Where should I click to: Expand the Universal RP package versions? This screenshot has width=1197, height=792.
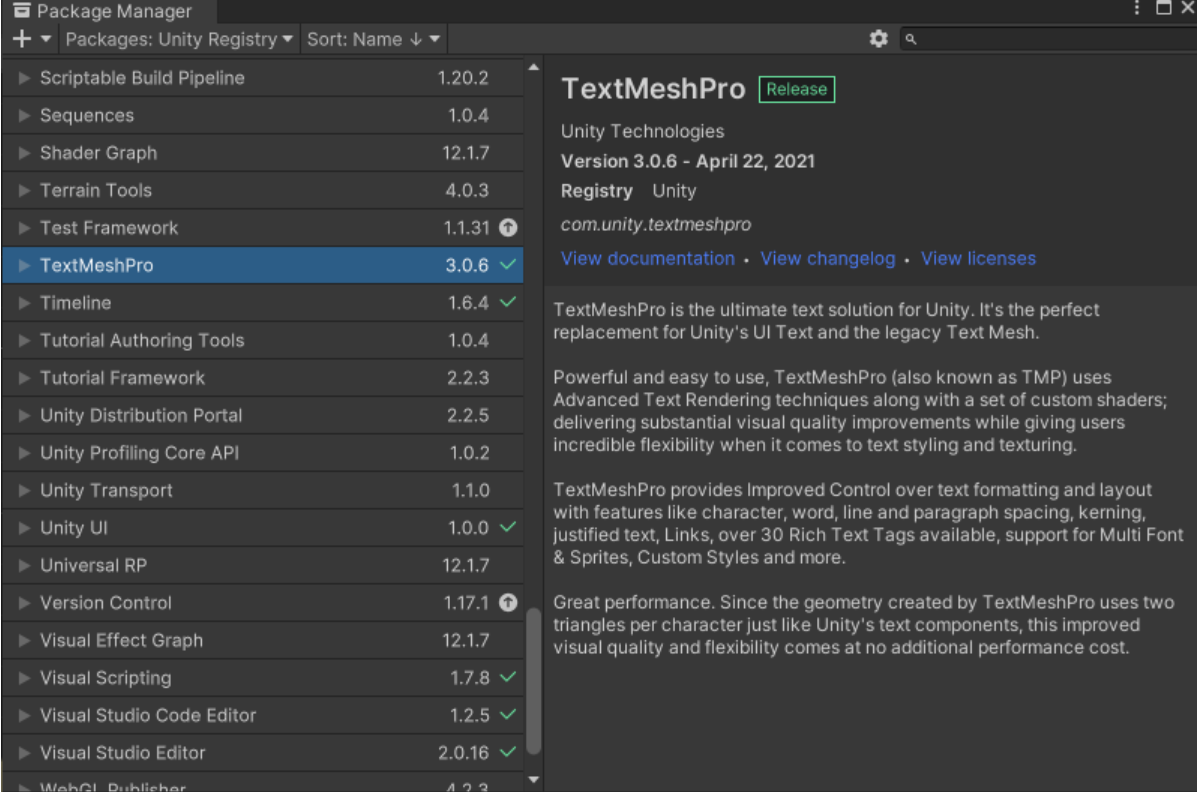click(24, 565)
